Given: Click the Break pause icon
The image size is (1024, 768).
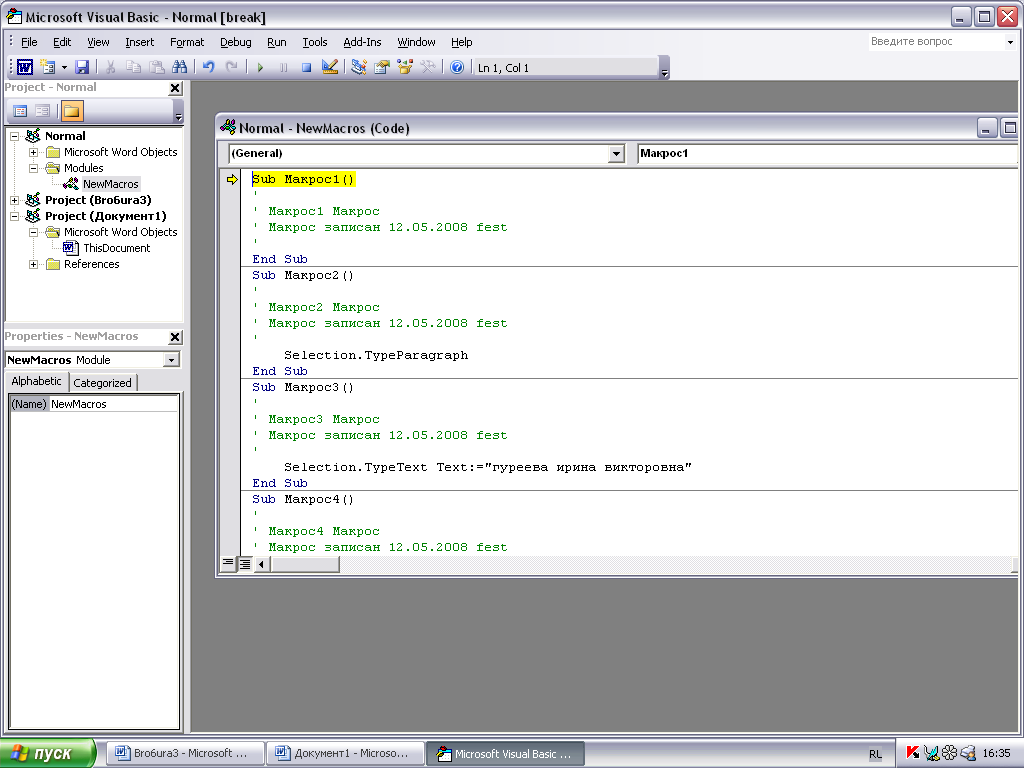Looking at the screenshot, I should [x=283, y=67].
